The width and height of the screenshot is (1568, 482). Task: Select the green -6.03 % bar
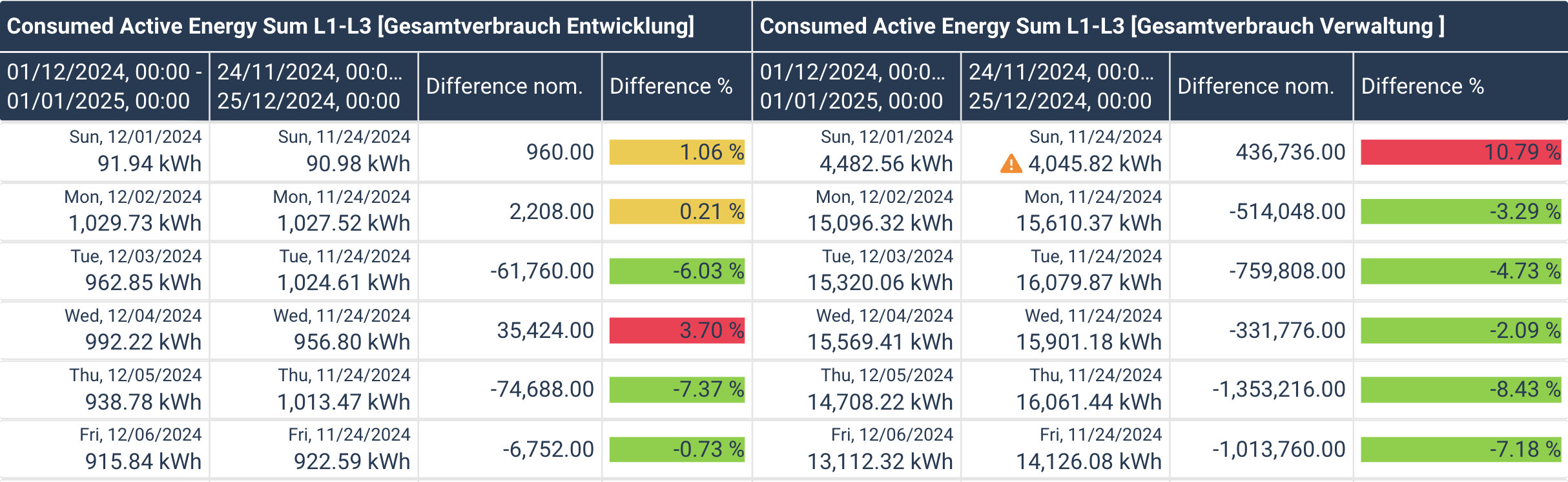coord(677,271)
